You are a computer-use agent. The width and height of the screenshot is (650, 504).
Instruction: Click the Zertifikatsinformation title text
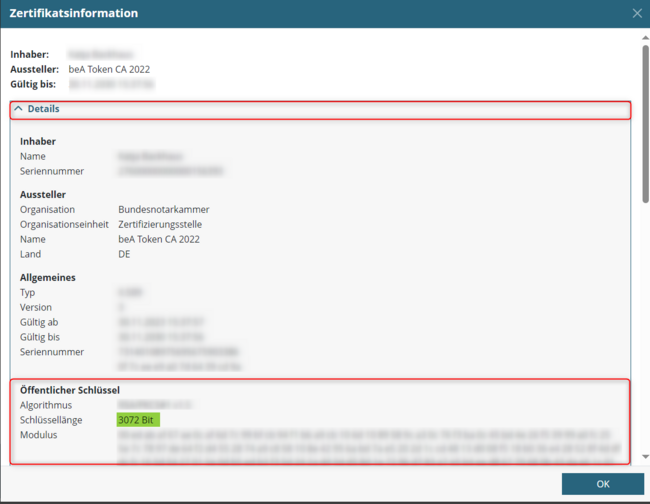(x=74, y=14)
